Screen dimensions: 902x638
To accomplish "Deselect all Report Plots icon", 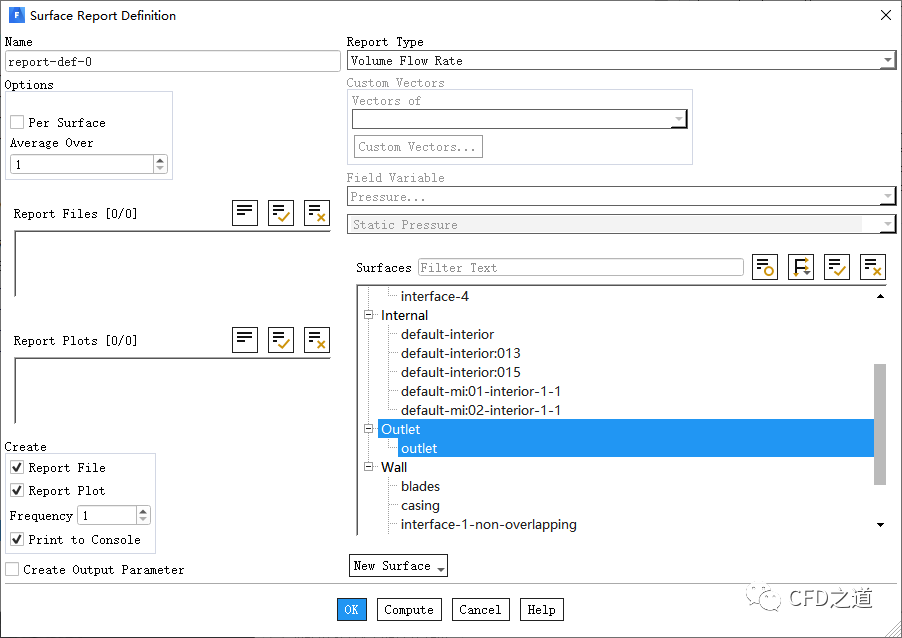I will (x=317, y=339).
